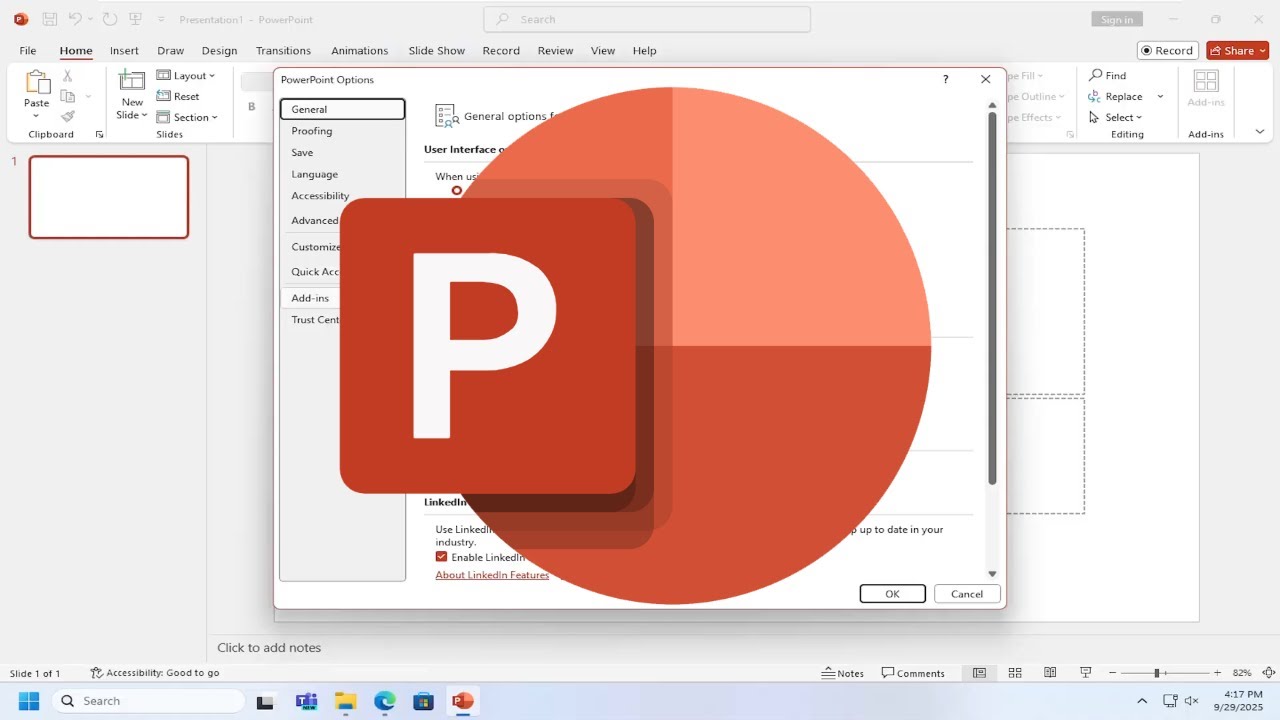Screen dimensions: 1280x720
Task: Click the help question mark in PowerPoint Options
Action: [945, 79]
